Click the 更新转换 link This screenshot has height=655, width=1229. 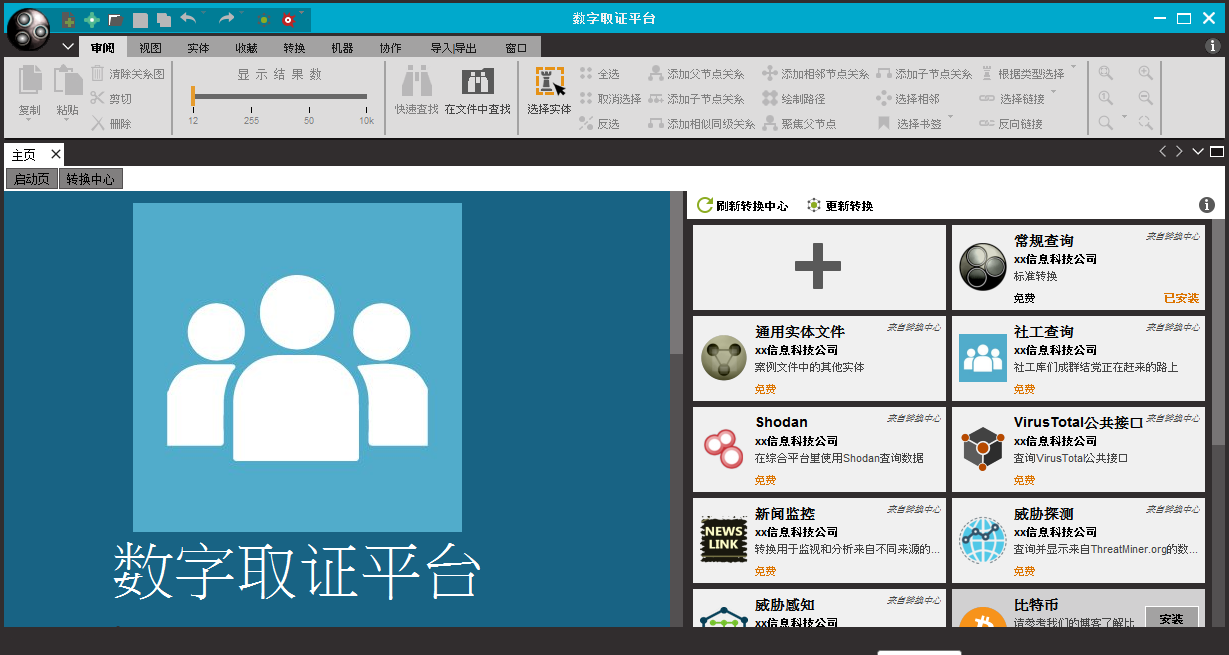(x=843, y=205)
